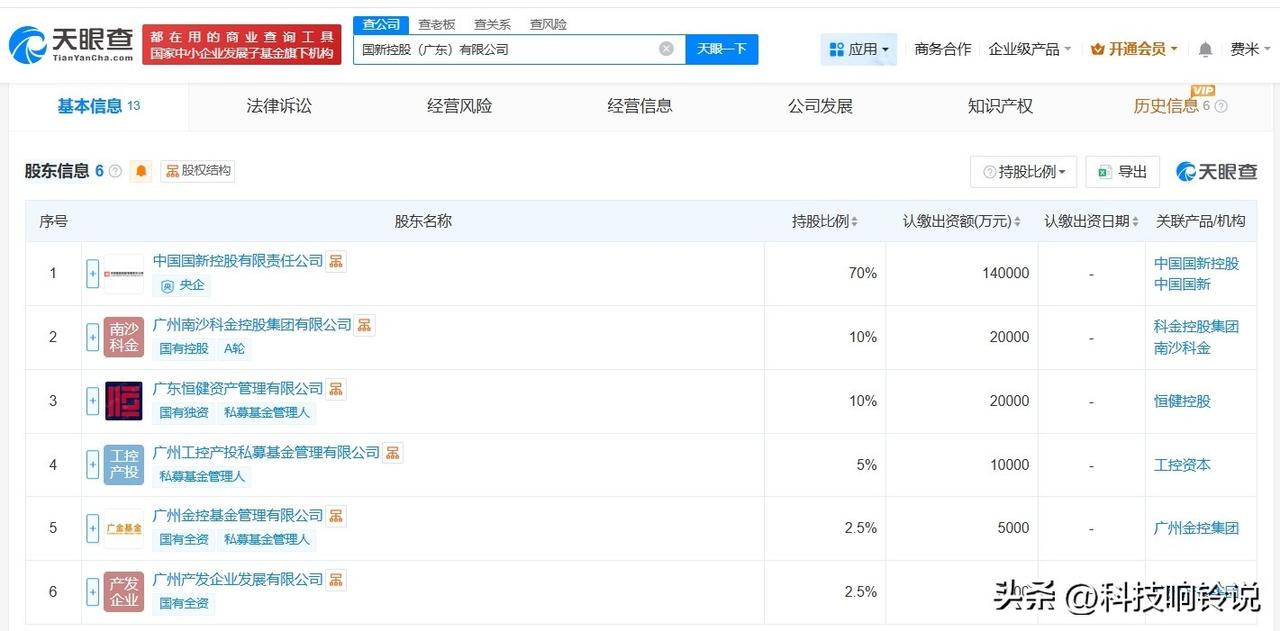Click the orange alert bell beside 股东信息
This screenshot has height=631, width=1280.
tap(142, 171)
